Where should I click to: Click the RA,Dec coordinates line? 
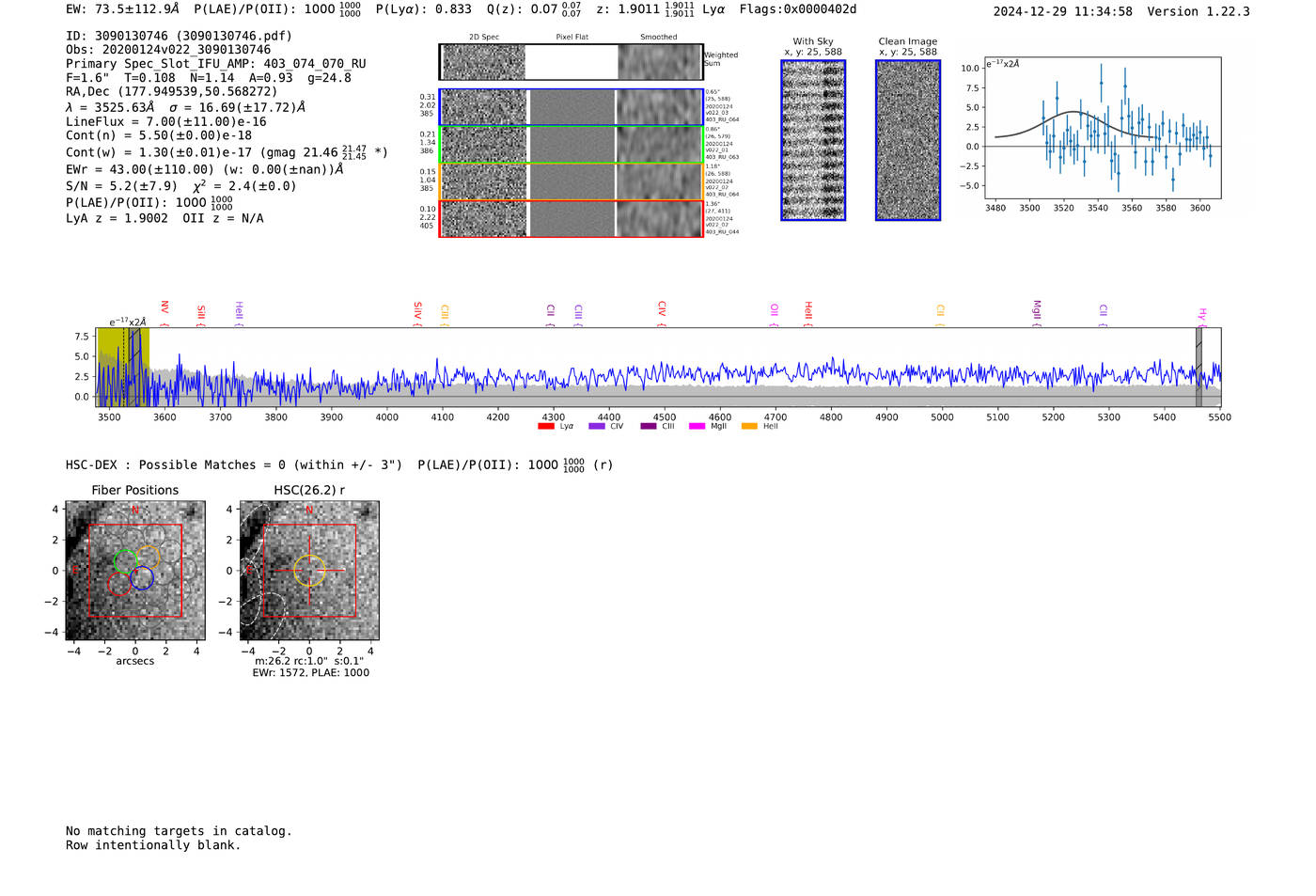pyautogui.click(x=172, y=92)
